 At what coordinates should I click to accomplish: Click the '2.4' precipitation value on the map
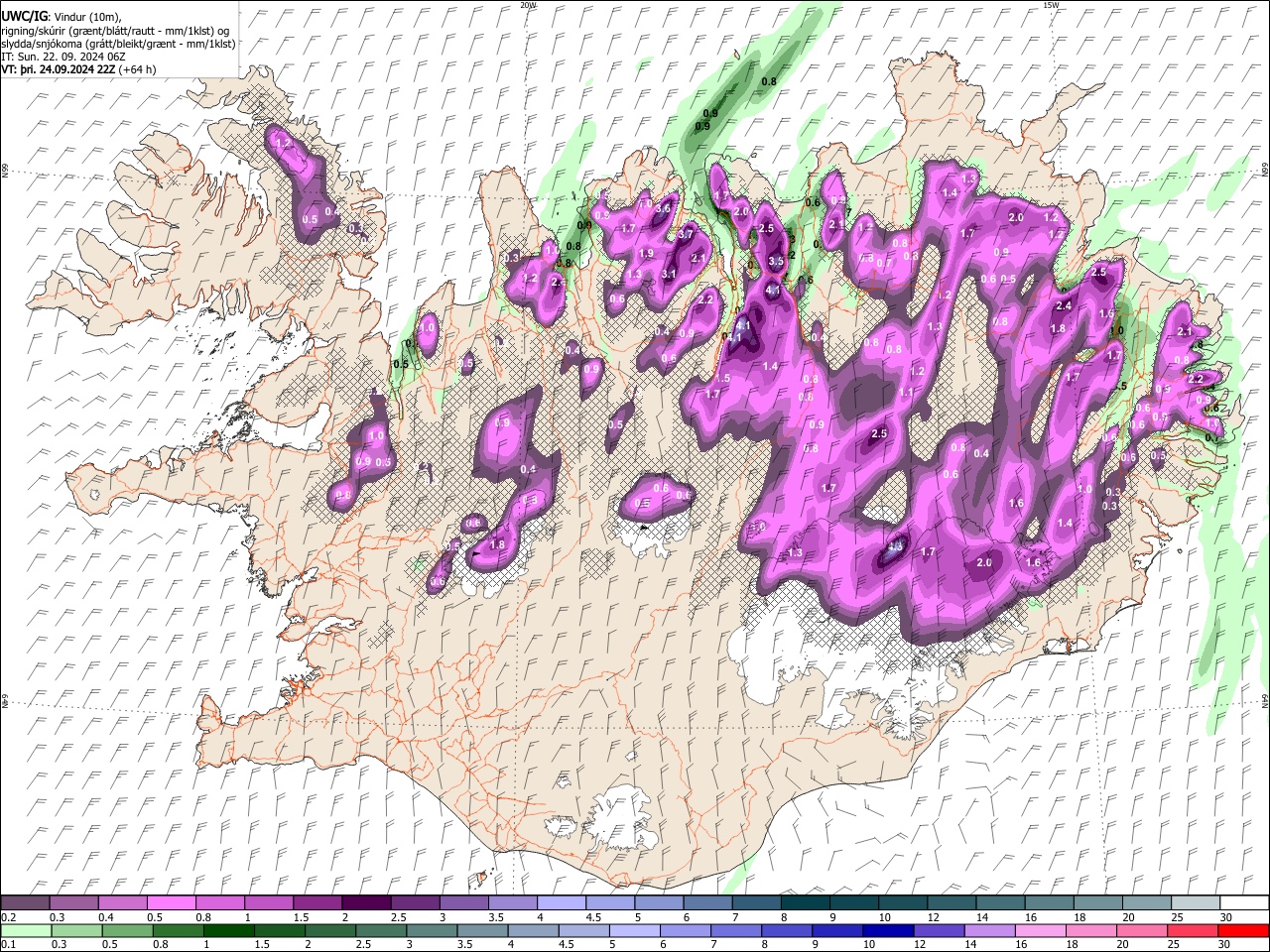pos(1064,305)
